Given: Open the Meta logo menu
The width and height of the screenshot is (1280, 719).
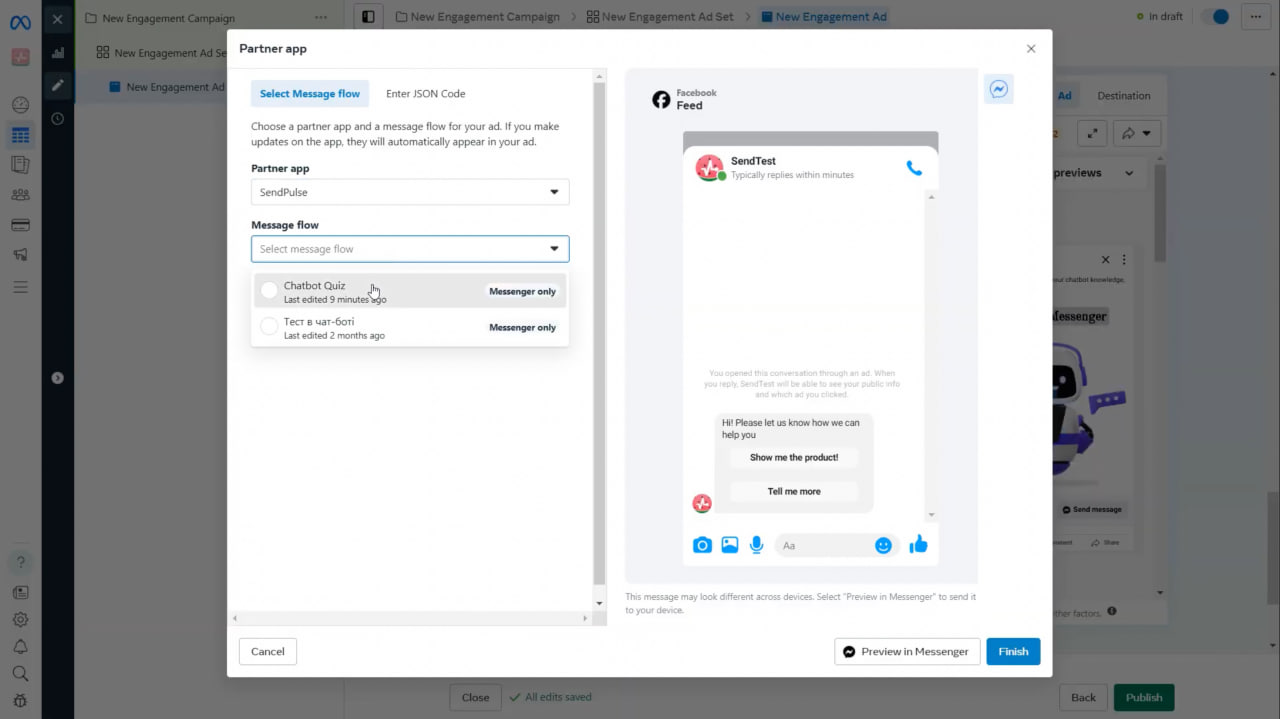Looking at the screenshot, I should (x=20, y=22).
